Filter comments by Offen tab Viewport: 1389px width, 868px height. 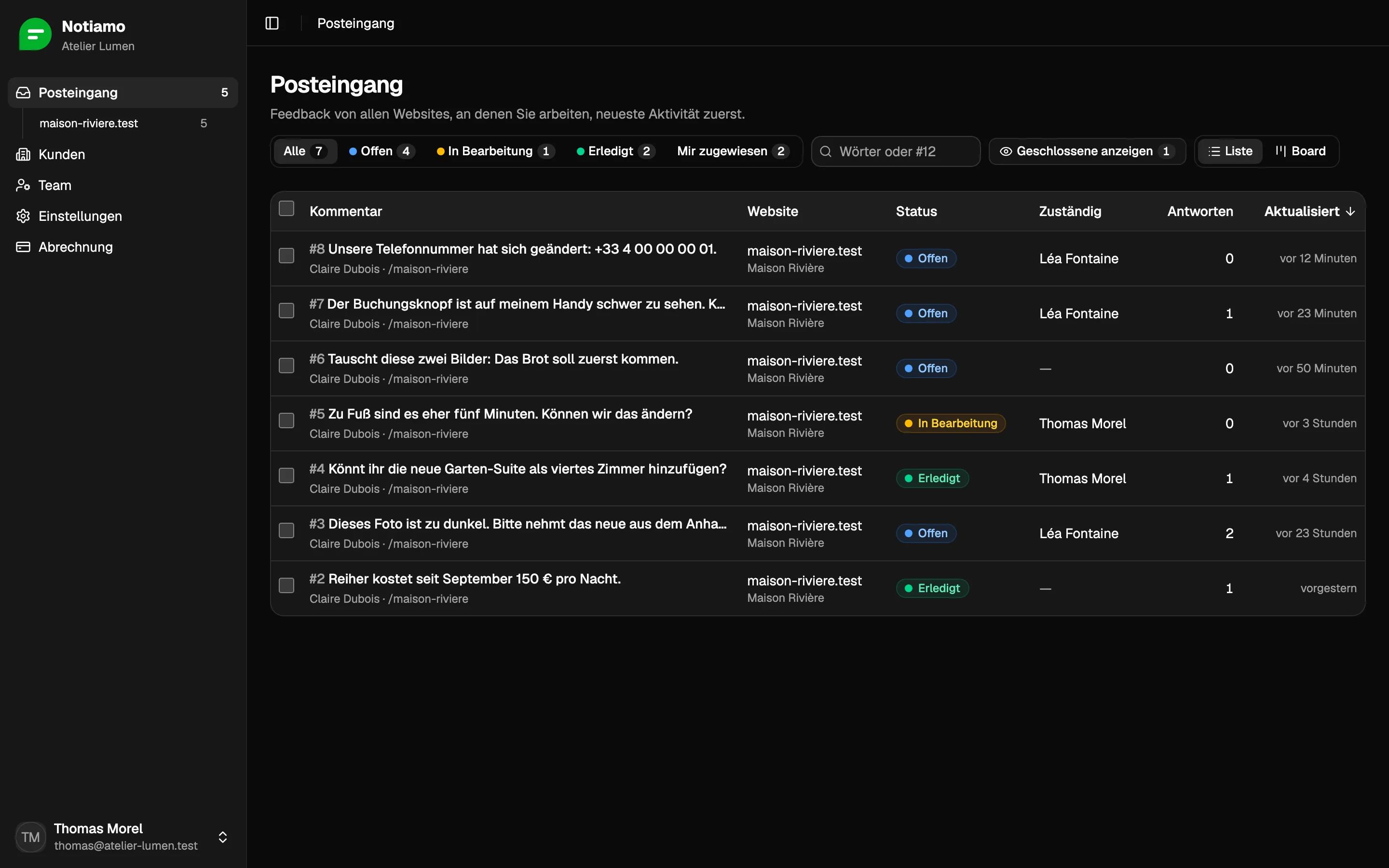tap(381, 151)
